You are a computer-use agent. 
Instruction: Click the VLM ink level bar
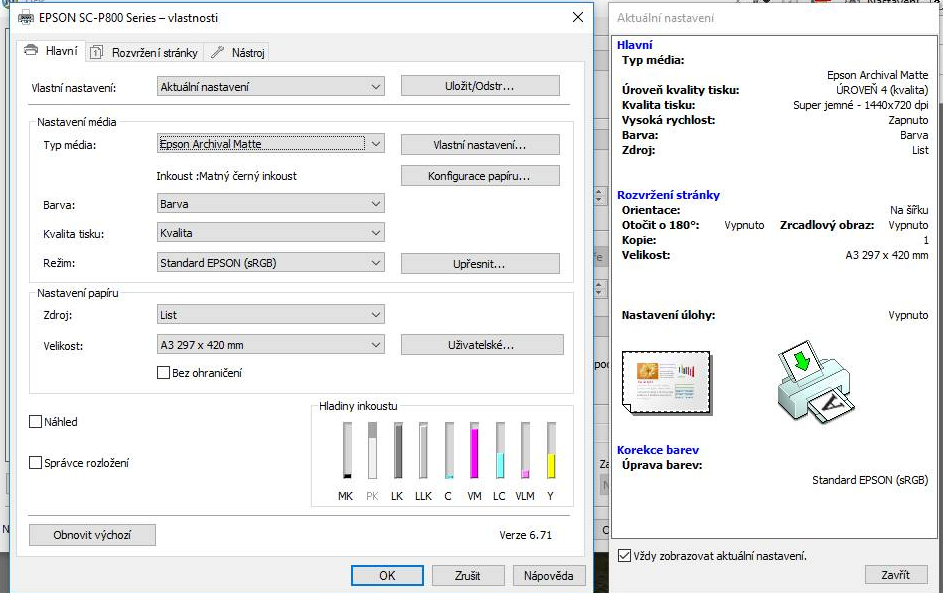click(x=526, y=450)
